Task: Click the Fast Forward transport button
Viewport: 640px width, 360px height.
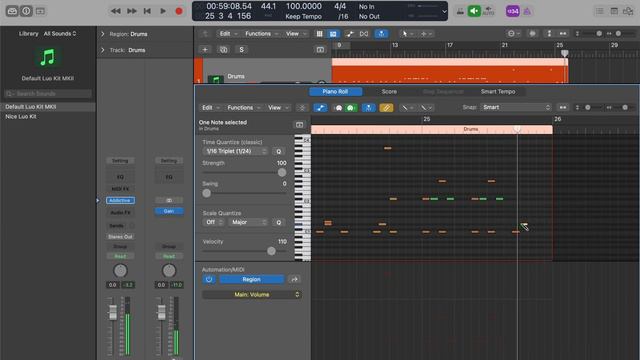Action: (131, 11)
